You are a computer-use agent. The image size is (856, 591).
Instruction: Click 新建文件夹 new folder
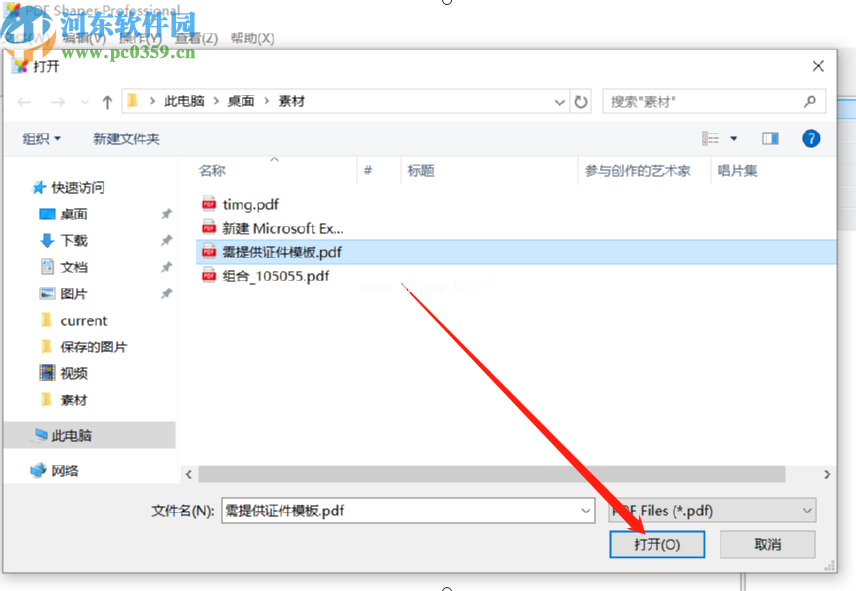pos(126,139)
